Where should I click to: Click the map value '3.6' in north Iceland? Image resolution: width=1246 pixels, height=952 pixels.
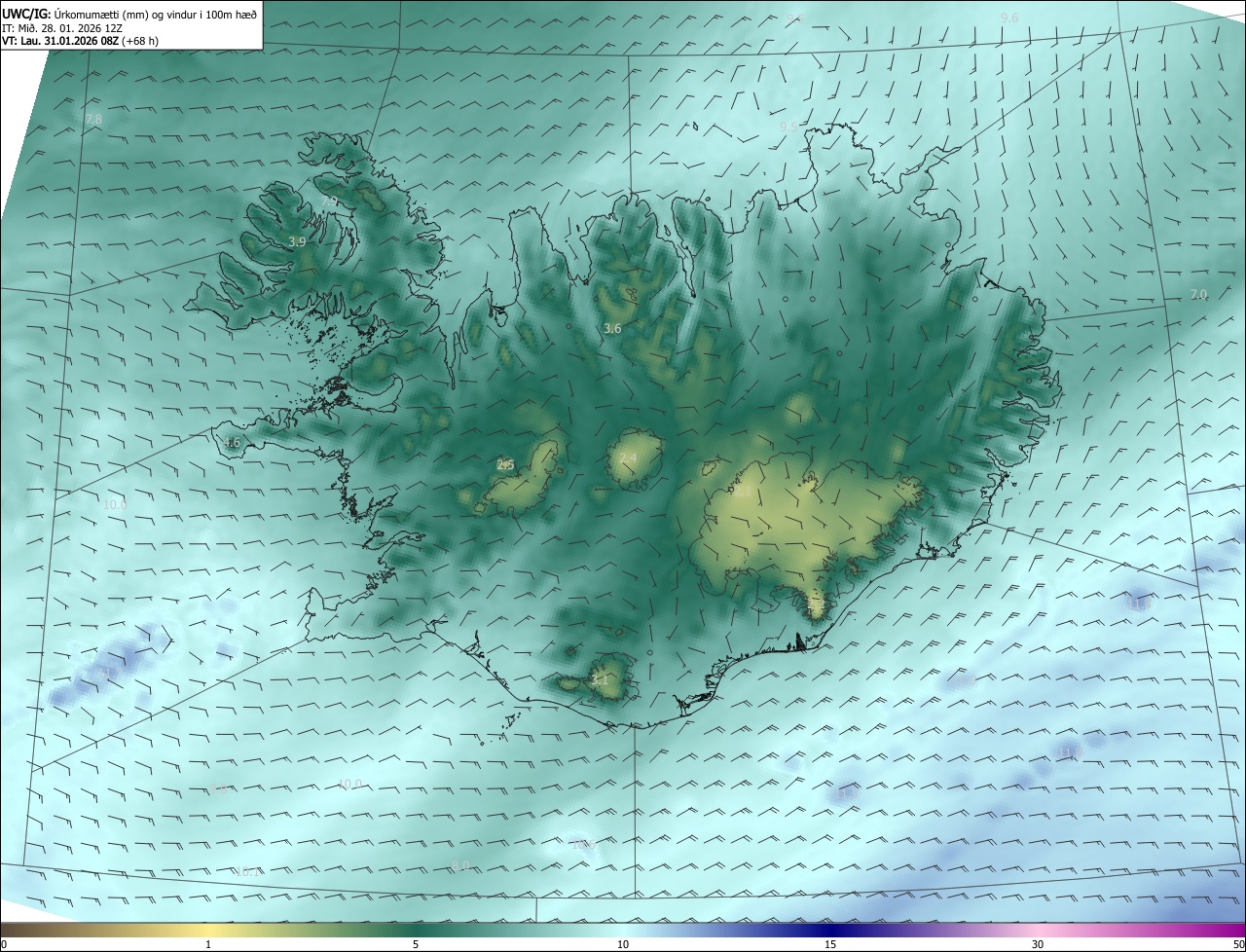612,329
